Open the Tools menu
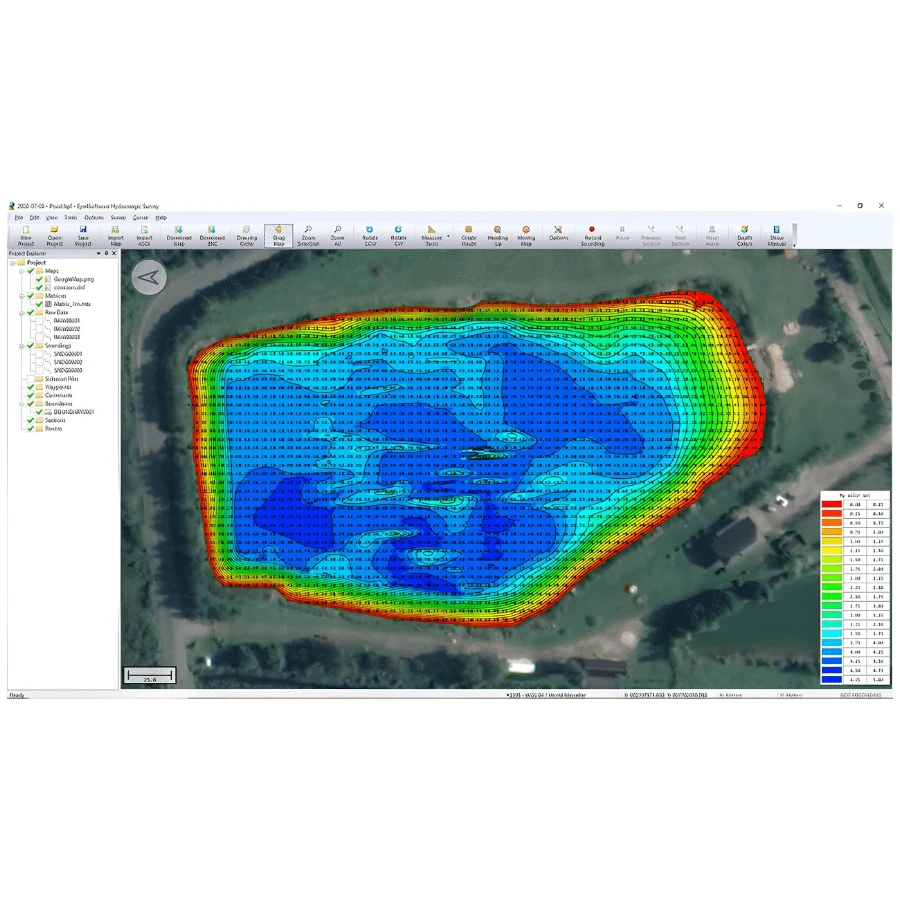Viewport: 900px width, 900px height. pos(71,218)
